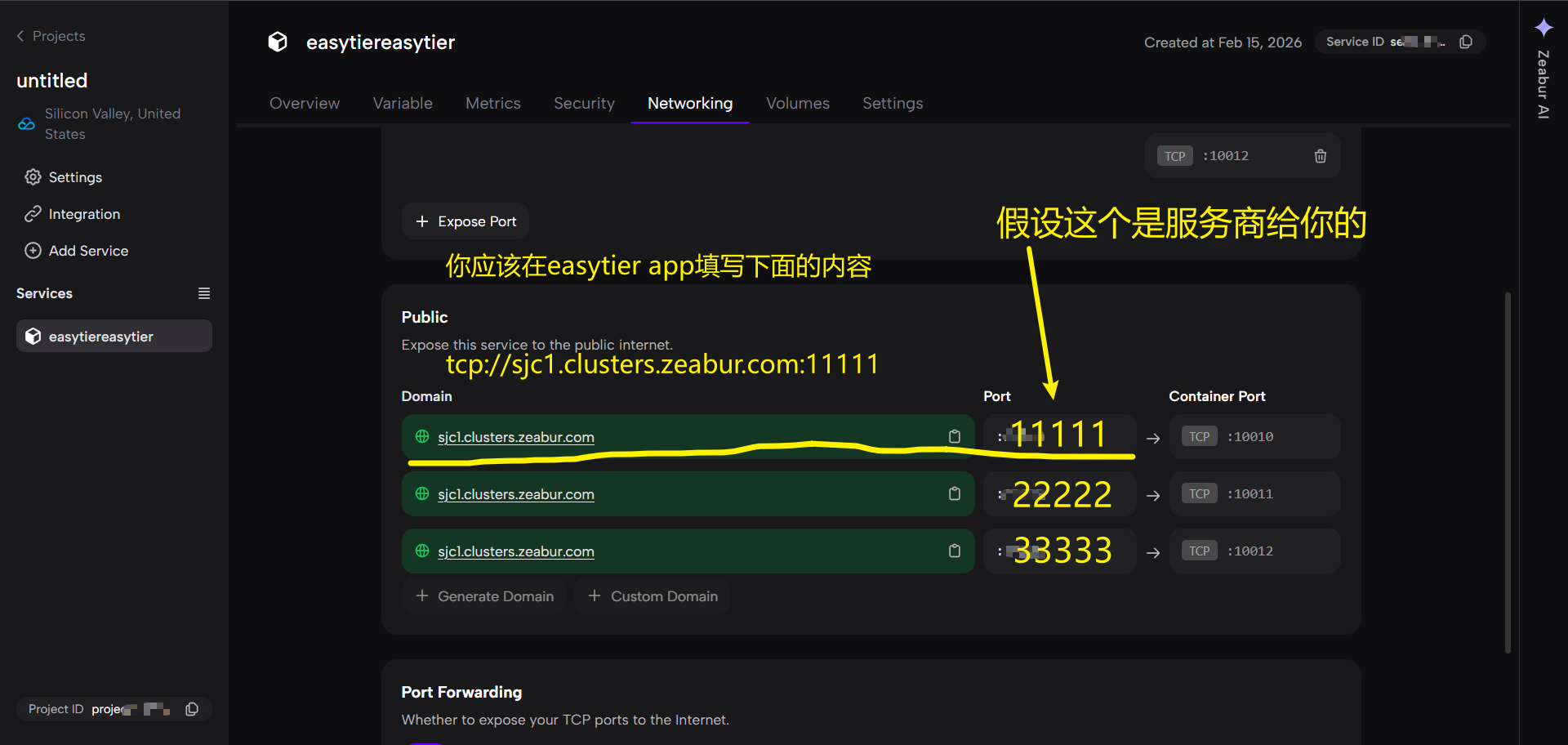Open domain link for port 10012 row
1568x745 pixels.
516,551
